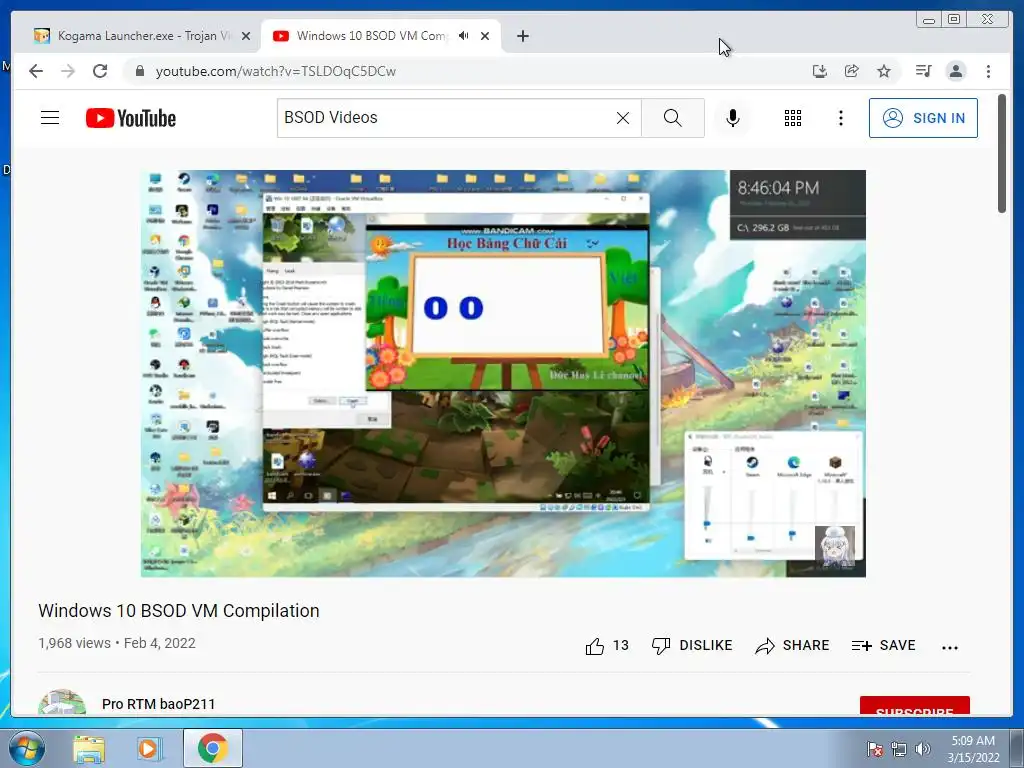Open the volume tray icon
1024x768 pixels.
923,749
